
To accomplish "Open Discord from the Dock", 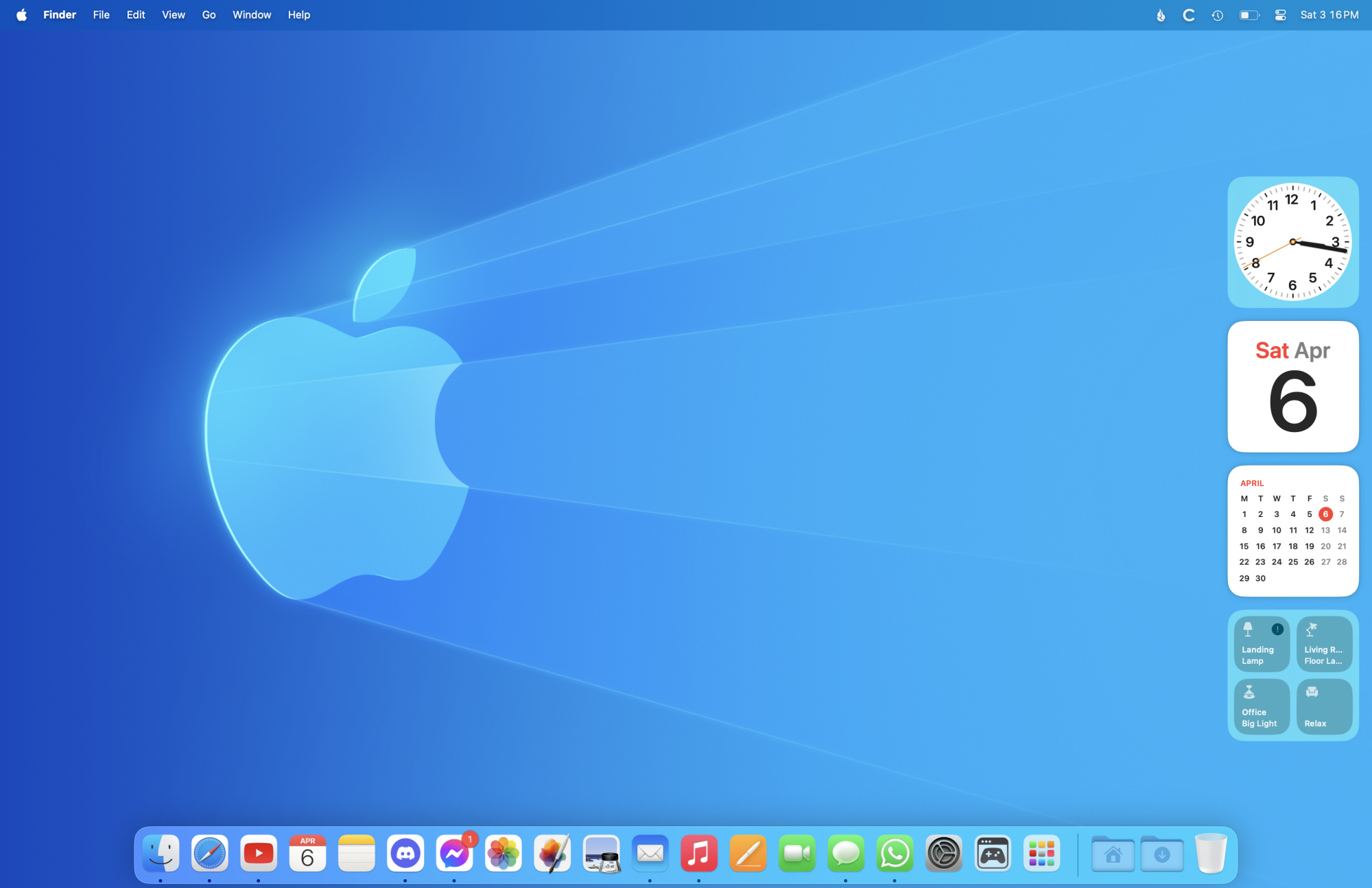I will pyautogui.click(x=405, y=854).
